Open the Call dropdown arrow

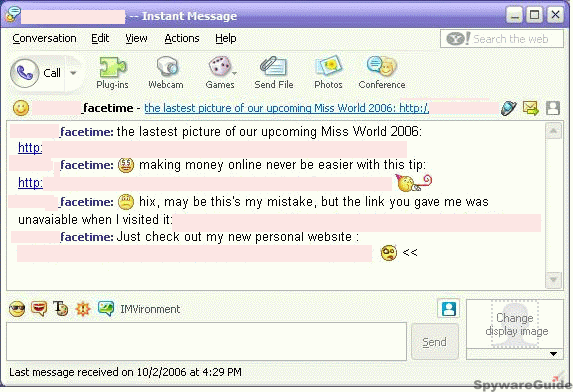pyautogui.click(x=73, y=73)
